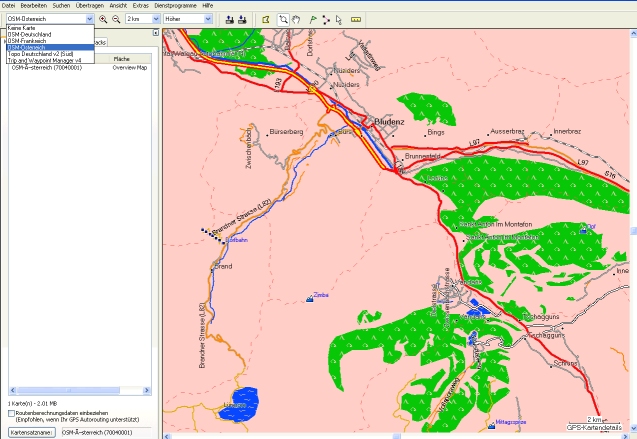
Task: Select OSM-Österreich (70040001) list row
Action: pos(80,68)
